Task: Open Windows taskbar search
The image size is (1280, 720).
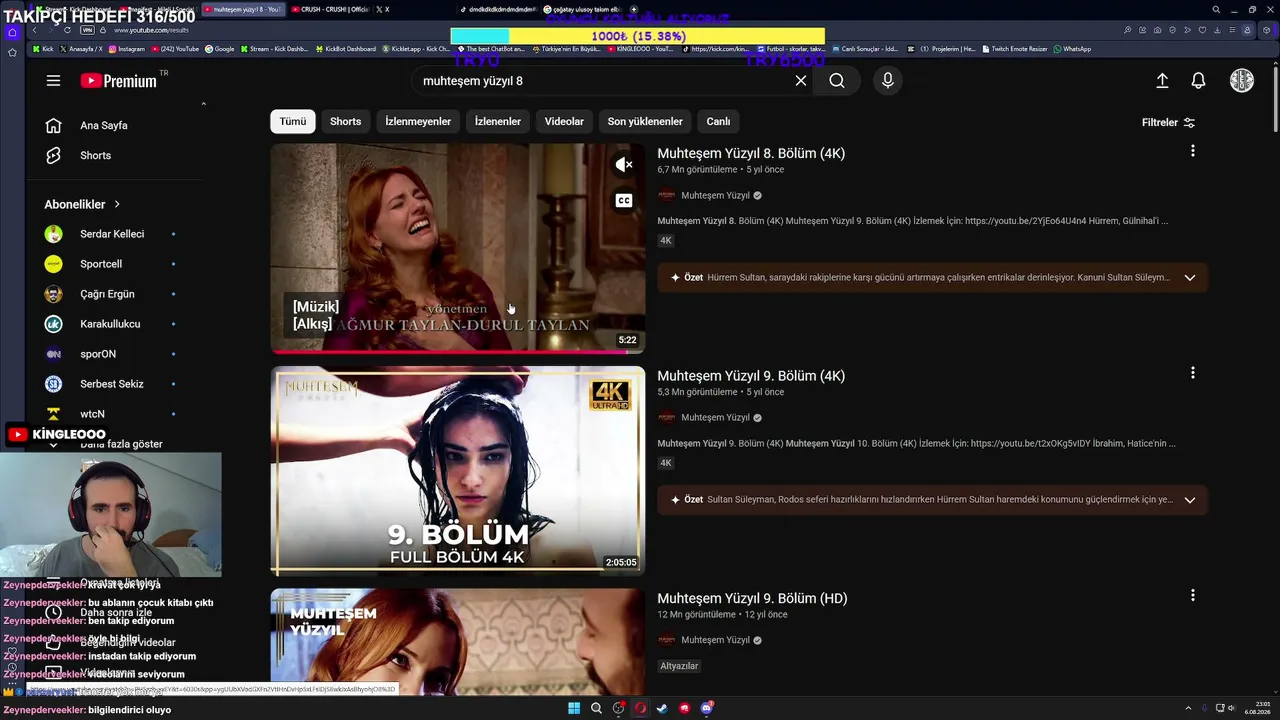Action: pyautogui.click(x=596, y=708)
